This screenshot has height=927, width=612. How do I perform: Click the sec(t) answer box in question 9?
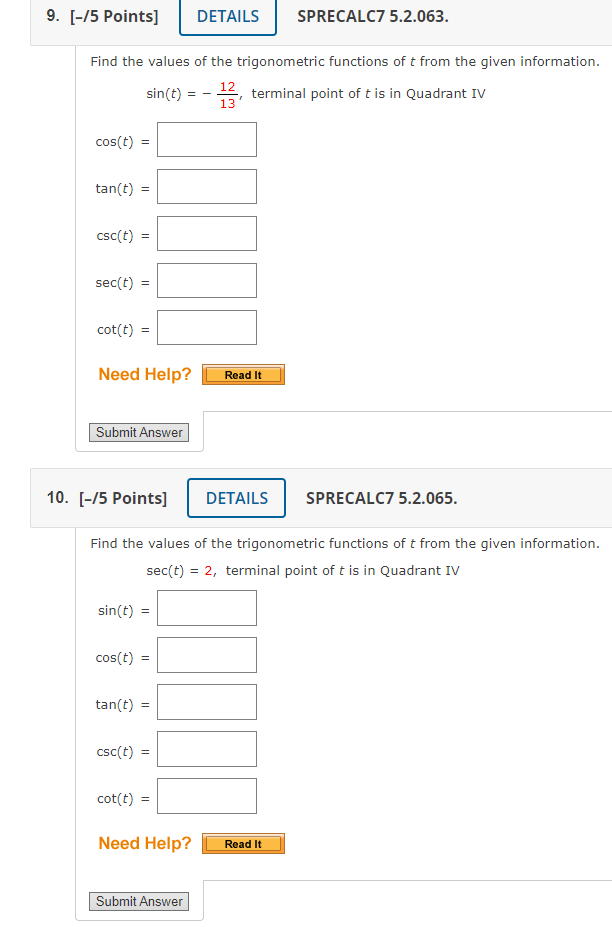click(206, 281)
